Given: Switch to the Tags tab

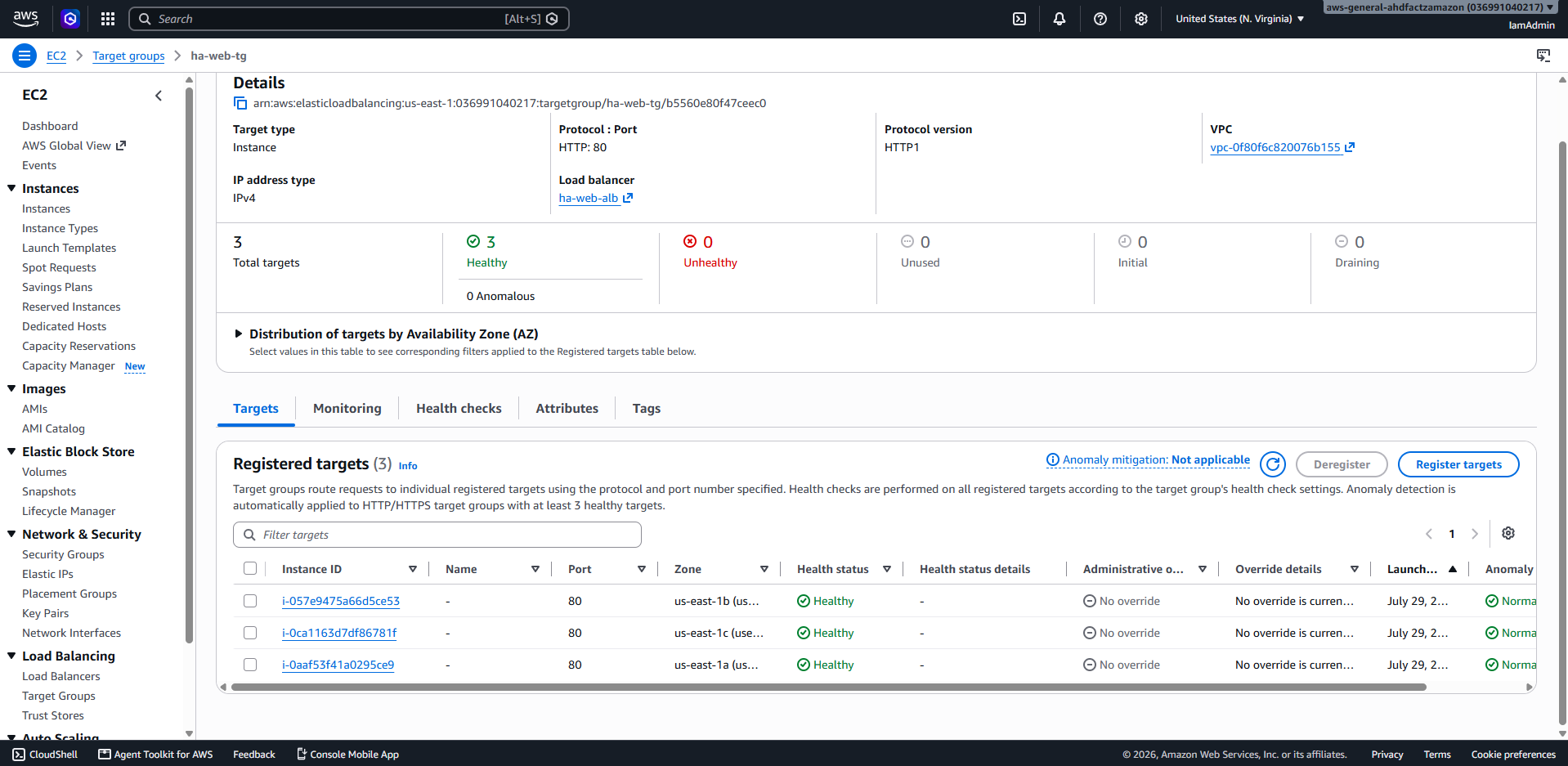Looking at the screenshot, I should pyautogui.click(x=646, y=408).
